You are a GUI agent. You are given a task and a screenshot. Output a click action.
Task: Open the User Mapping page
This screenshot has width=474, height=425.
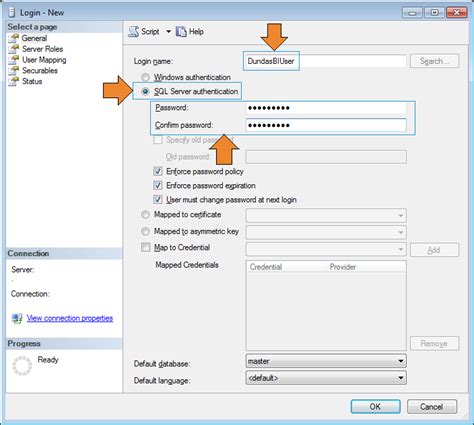coord(44,60)
